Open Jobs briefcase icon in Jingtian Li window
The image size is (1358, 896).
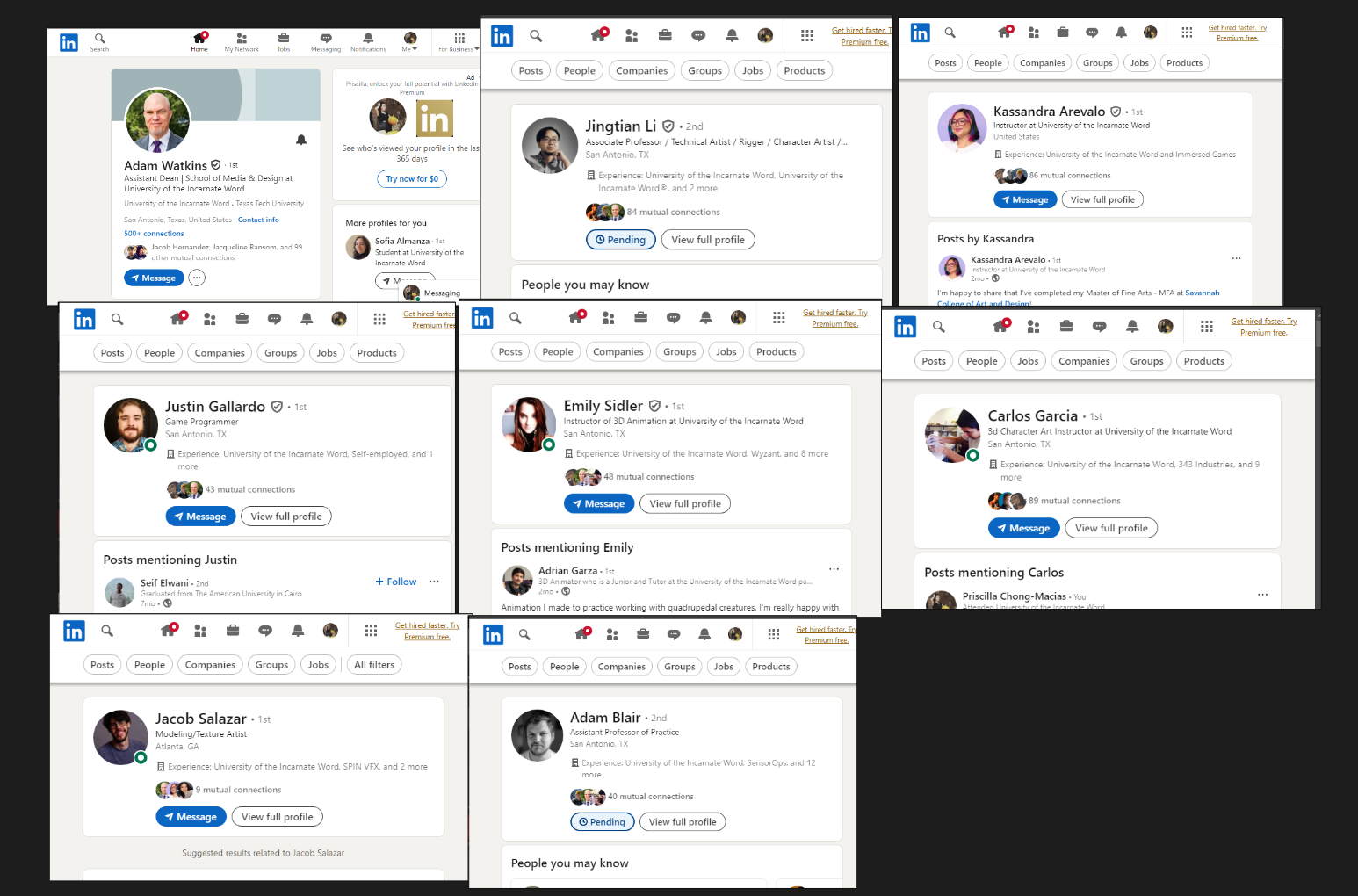pos(665,35)
